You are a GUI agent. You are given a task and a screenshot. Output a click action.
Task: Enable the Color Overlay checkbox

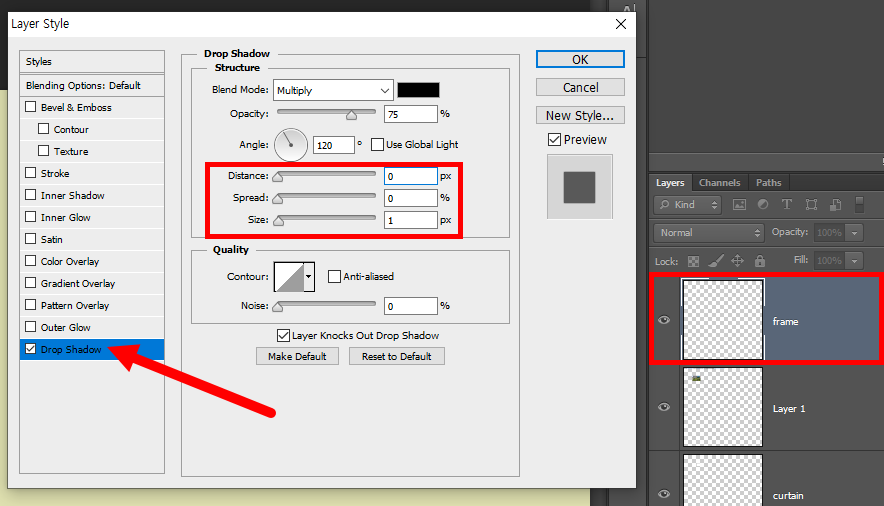pos(31,260)
